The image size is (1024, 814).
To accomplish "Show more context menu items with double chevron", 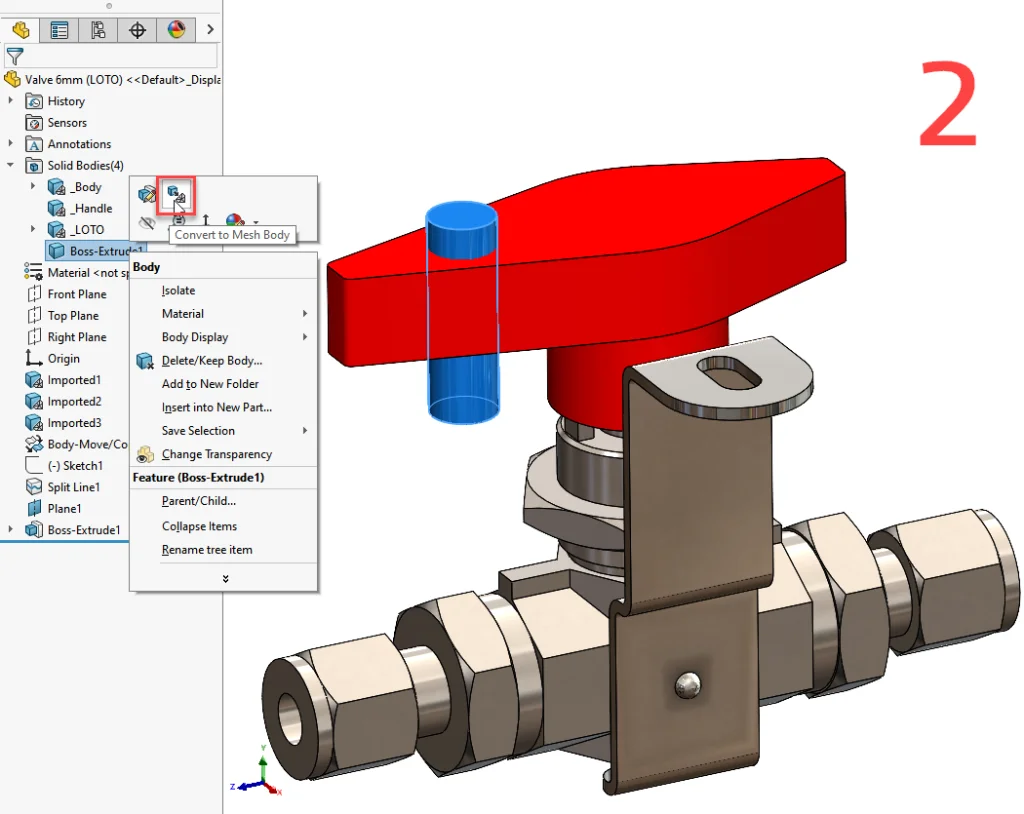I will coord(225,579).
